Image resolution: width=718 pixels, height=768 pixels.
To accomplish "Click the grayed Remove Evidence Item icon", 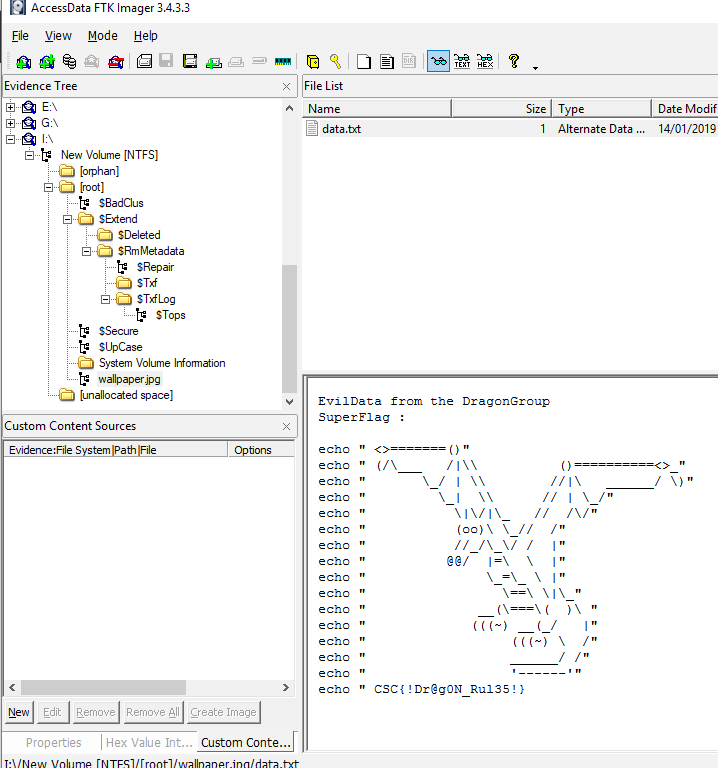I will click(x=92, y=62).
